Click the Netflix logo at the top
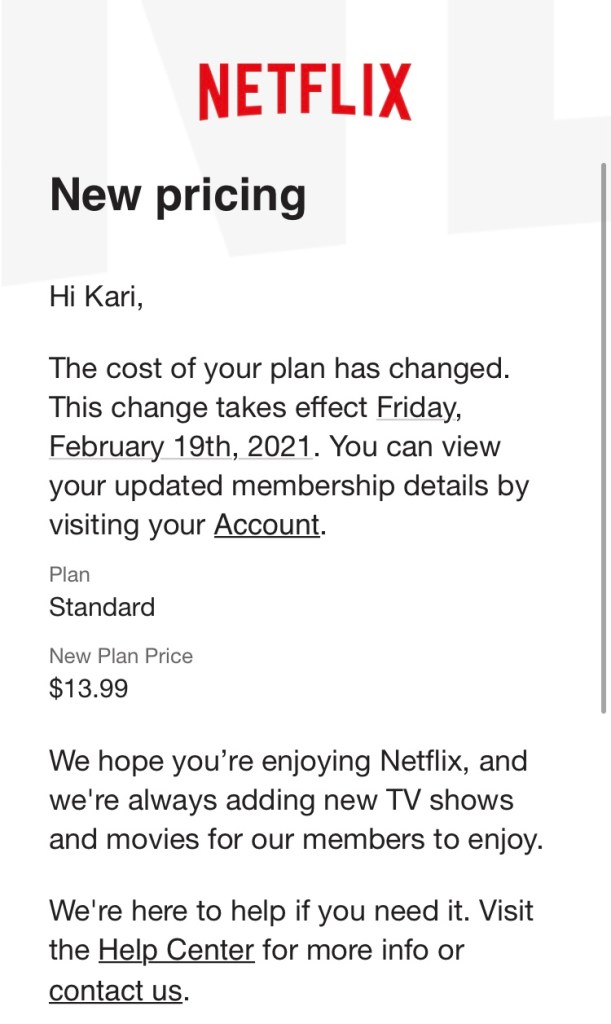The height and width of the screenshot is (1024, 611). (304, 92)
